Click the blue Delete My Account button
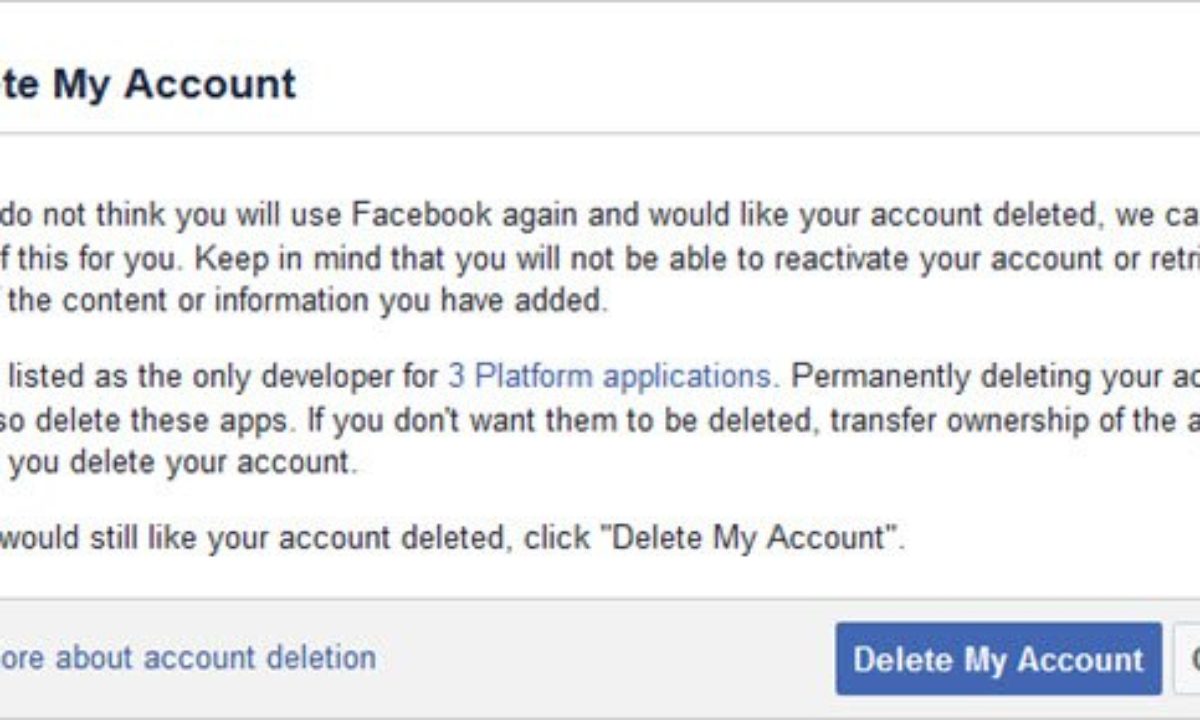 click(998, 659)
